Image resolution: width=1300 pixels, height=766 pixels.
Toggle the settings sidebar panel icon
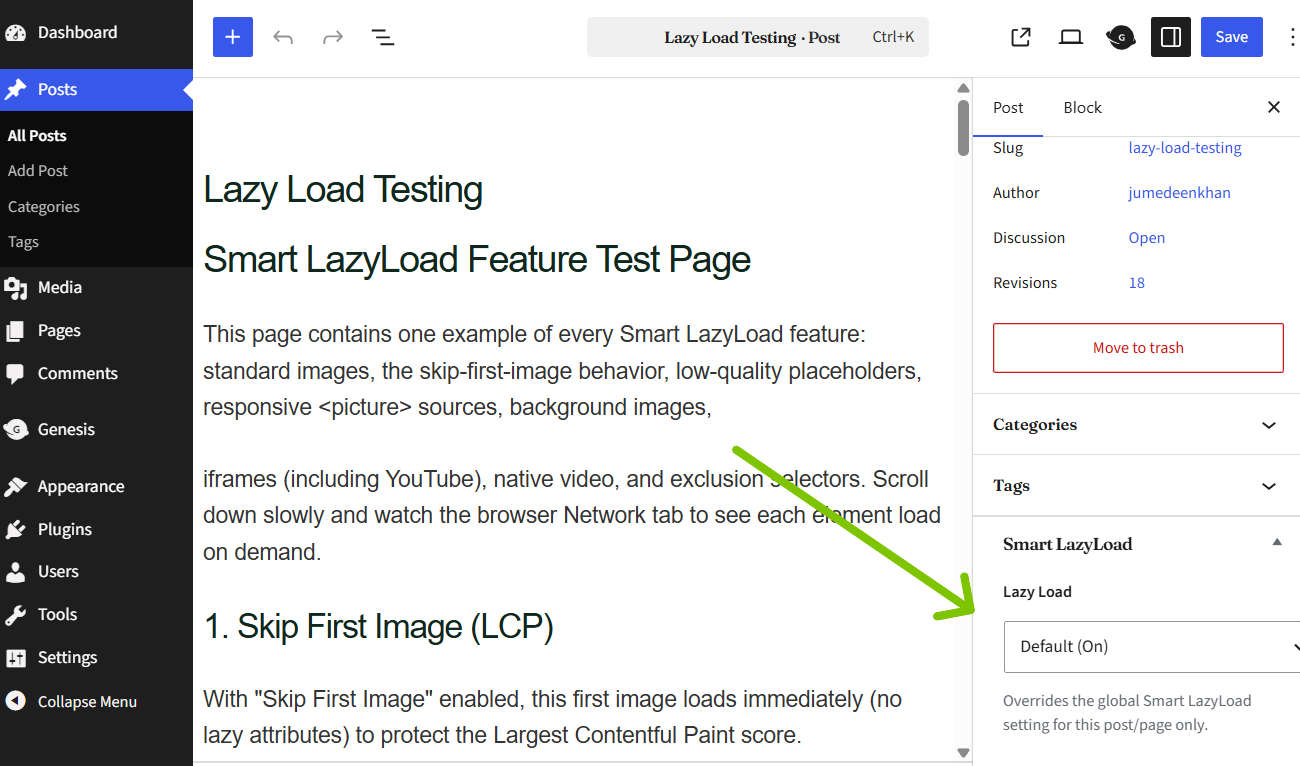pyautogui.click(x=1171, y=37)
